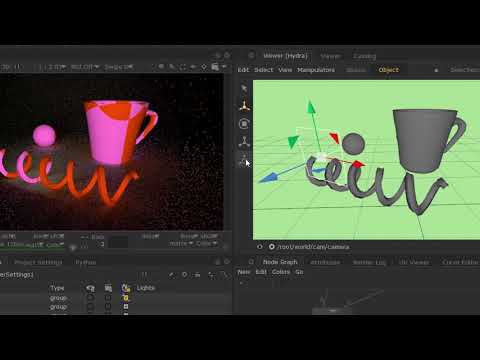Click the wrench icon in parameters header
This screenshot has width=480, height=360.
pos(171,275)
